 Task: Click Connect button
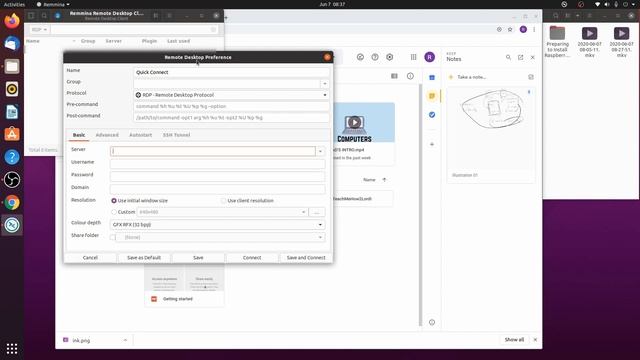click(252, 258)
